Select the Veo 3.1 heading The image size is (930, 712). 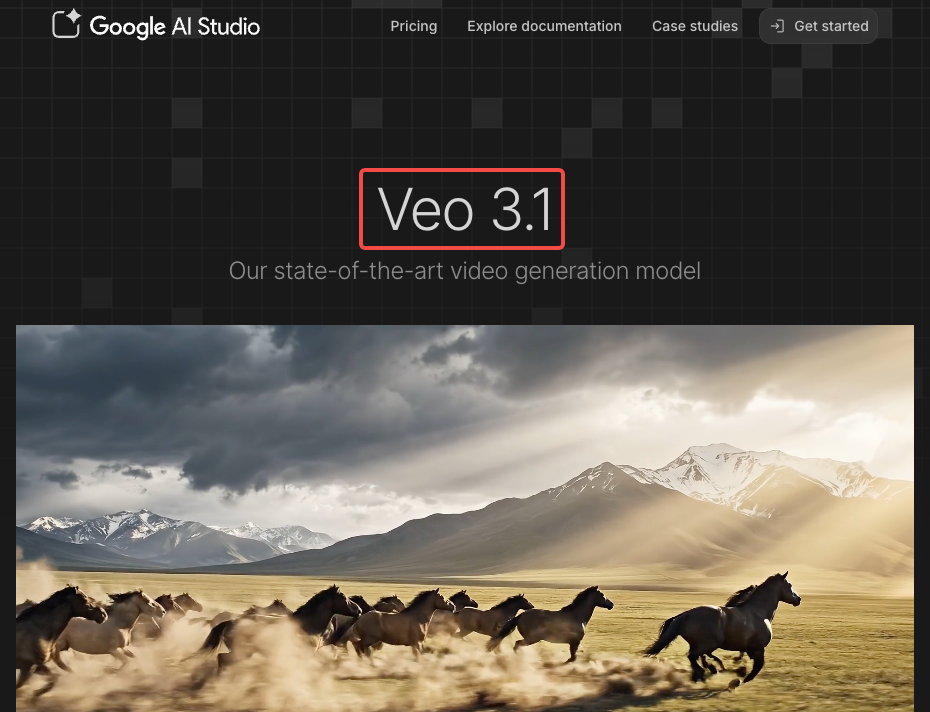[465, 208]
